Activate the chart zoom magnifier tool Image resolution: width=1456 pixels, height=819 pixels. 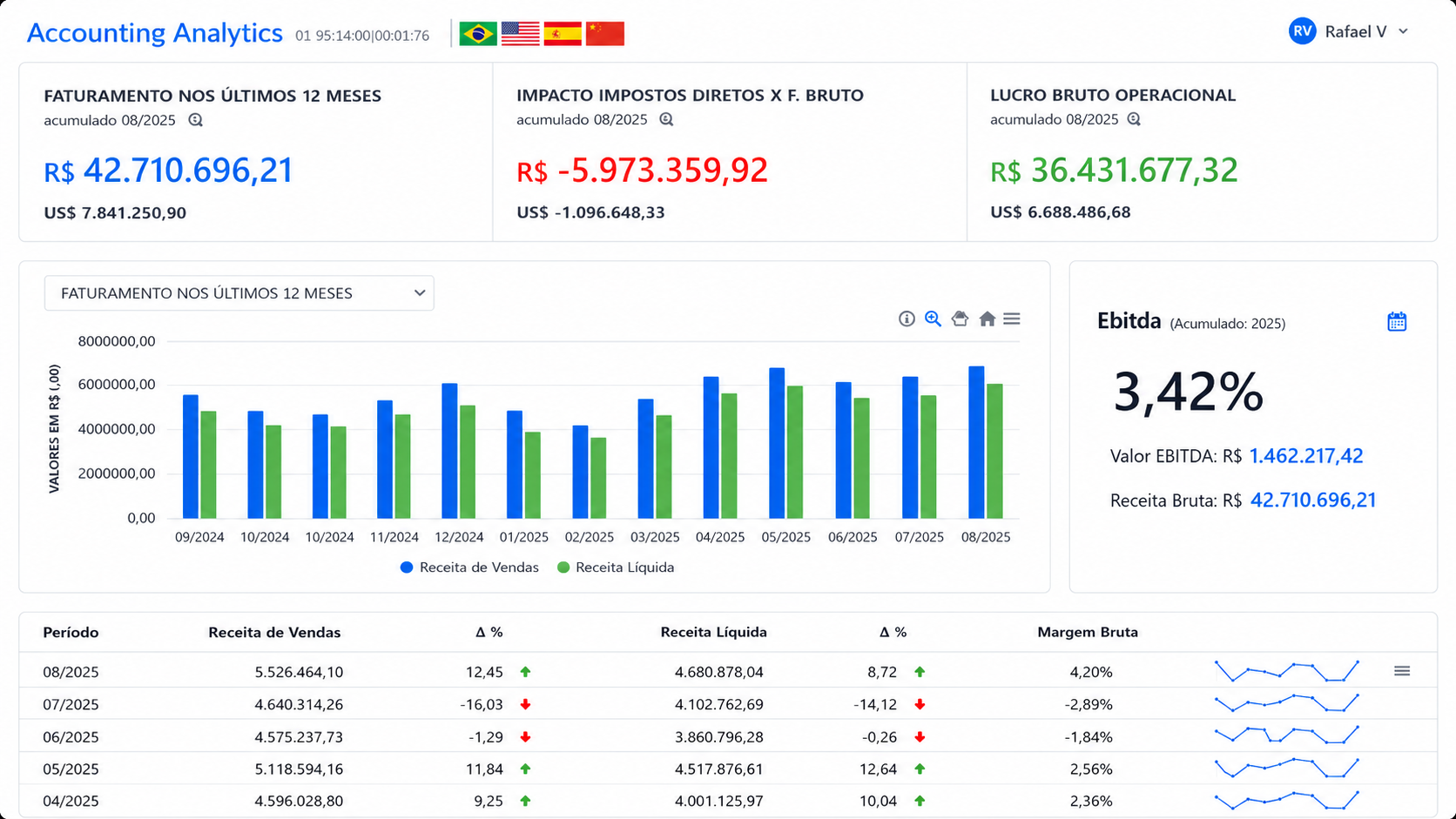pos(933,319)
